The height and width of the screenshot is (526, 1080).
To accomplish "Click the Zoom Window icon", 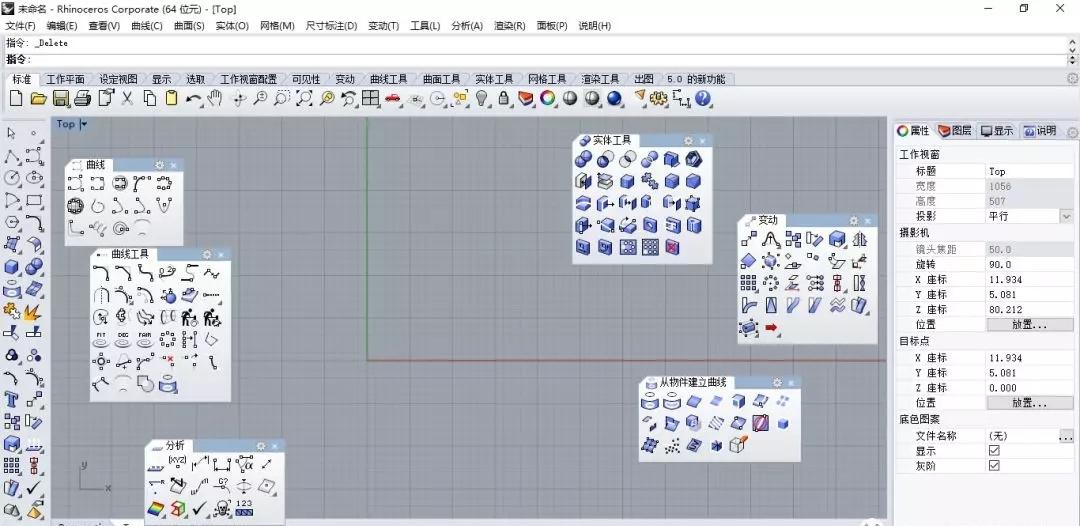I will click(282, 99).
